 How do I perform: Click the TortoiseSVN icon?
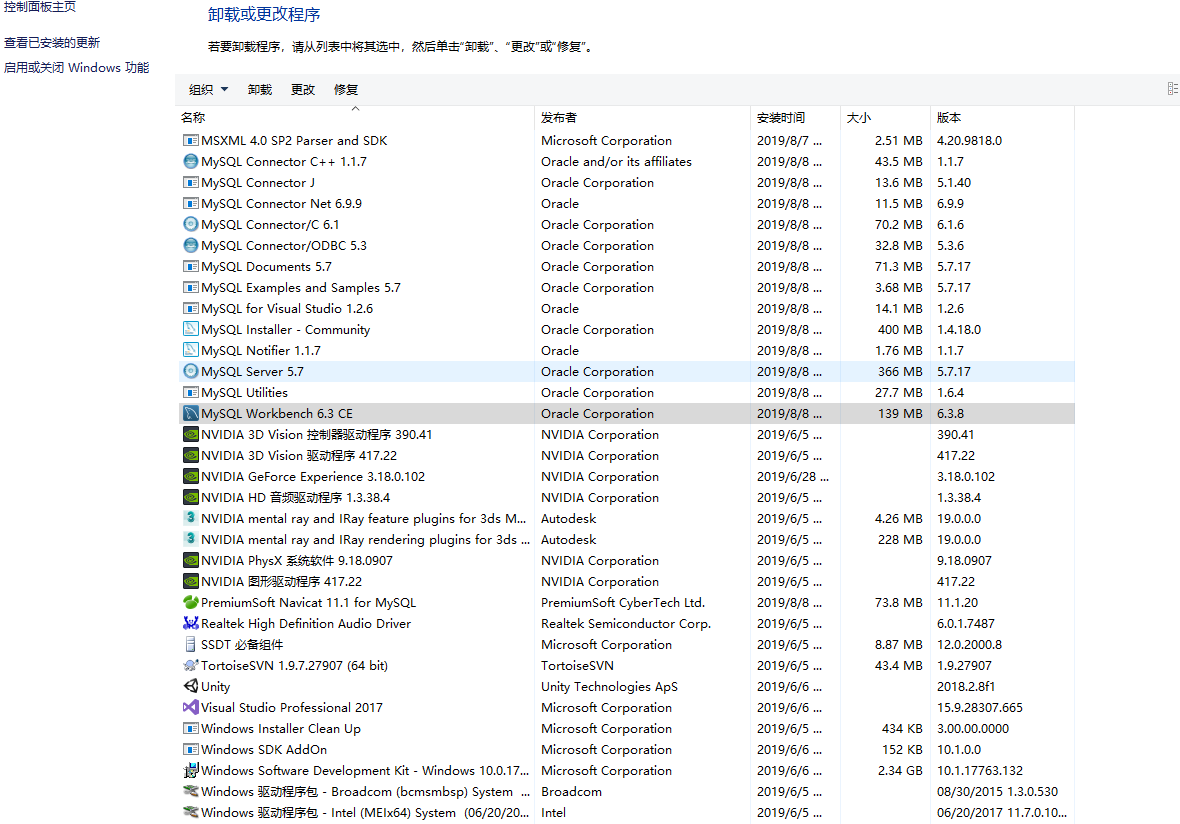click(x=190, y=666)
